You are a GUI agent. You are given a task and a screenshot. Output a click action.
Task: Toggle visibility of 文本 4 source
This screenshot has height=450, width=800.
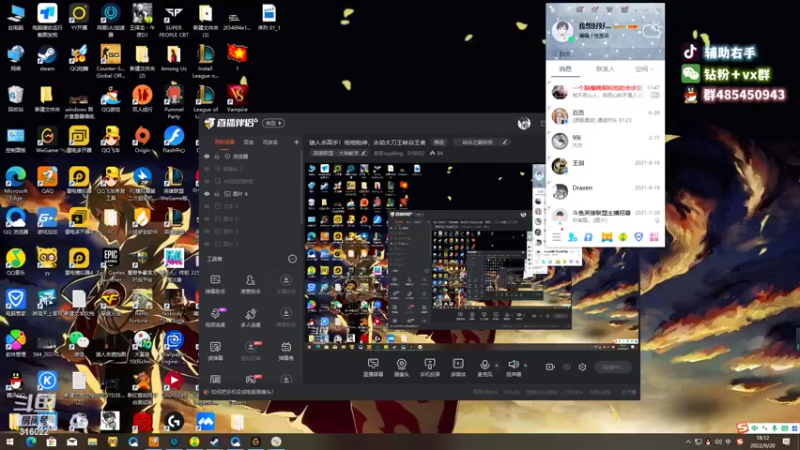click(207, 207)
